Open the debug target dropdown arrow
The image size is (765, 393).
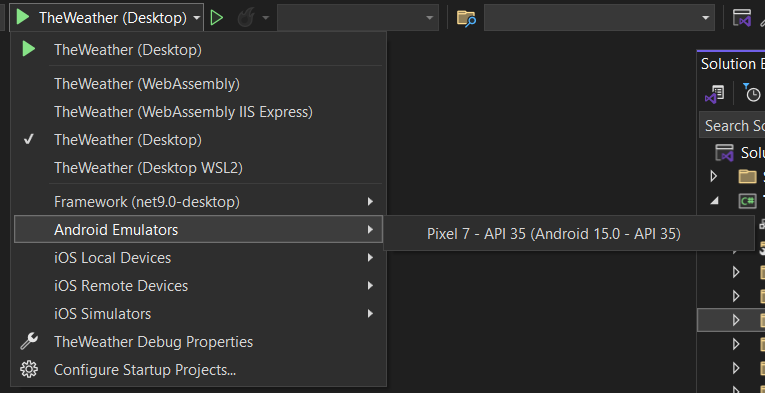[197, 18]
